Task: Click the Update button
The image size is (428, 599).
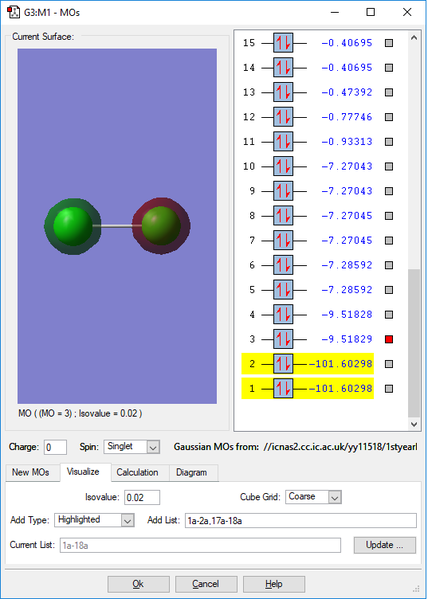Action: click(x=384, y=545)
